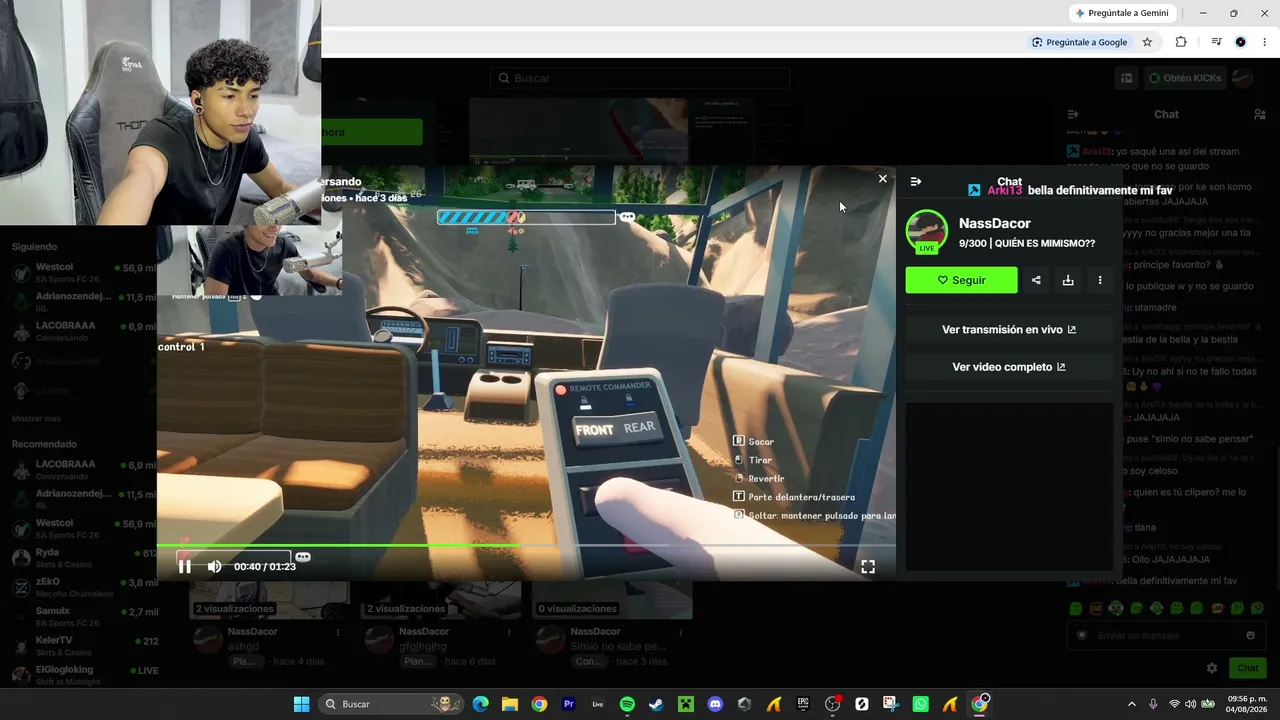Open Adrianozendej IRL channel under Siguiendo
The width and height of the screenshot is (1280, 720).
click(x=84, y=302)
